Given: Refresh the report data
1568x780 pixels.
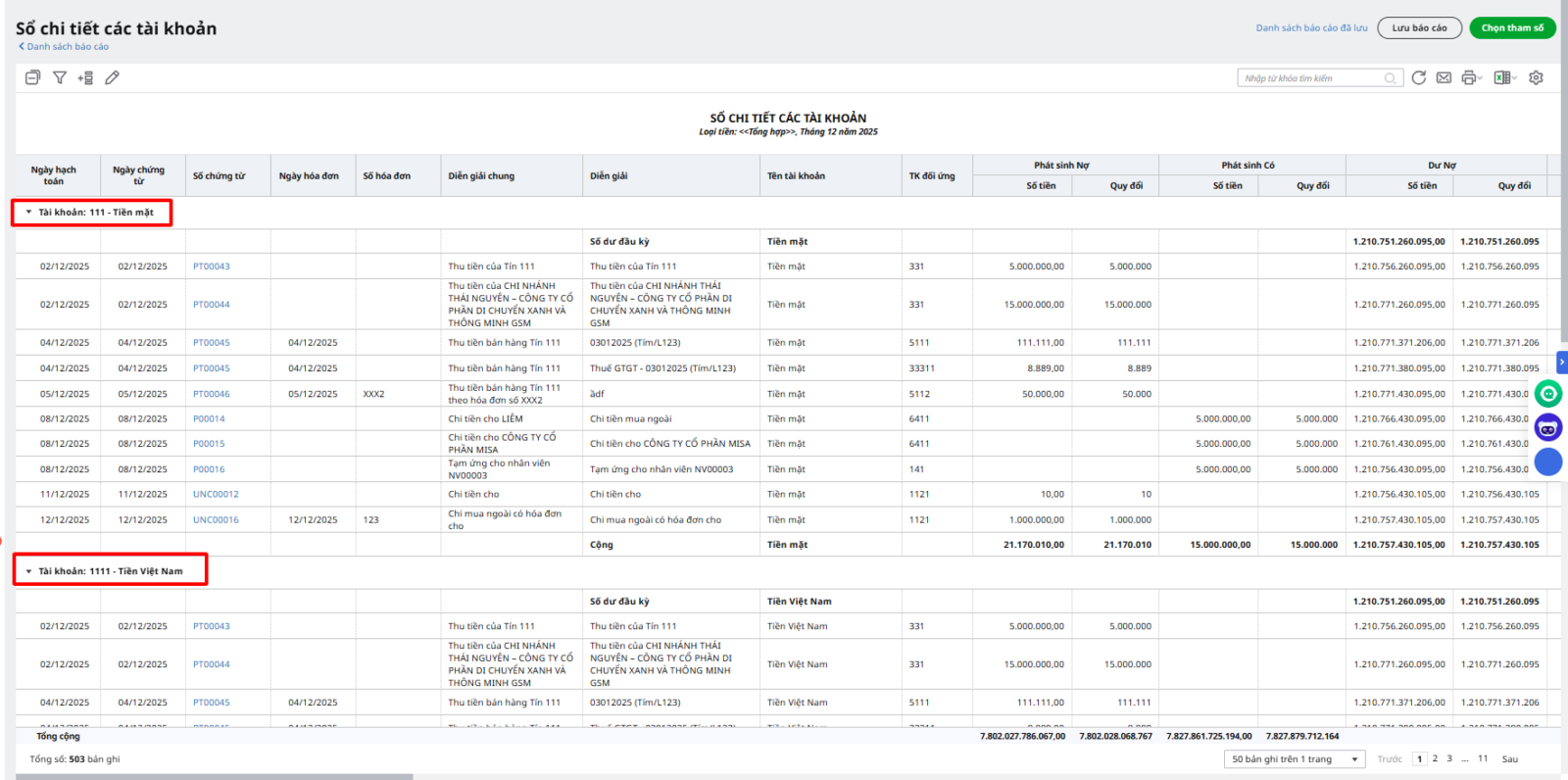Looking at the screenshot, I should tap(1418, 77).
